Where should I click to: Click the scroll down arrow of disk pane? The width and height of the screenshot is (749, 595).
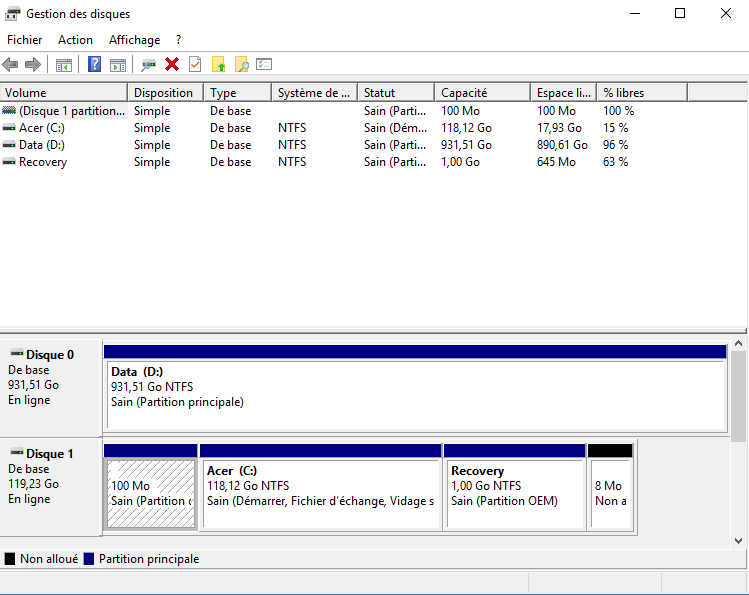738,541
